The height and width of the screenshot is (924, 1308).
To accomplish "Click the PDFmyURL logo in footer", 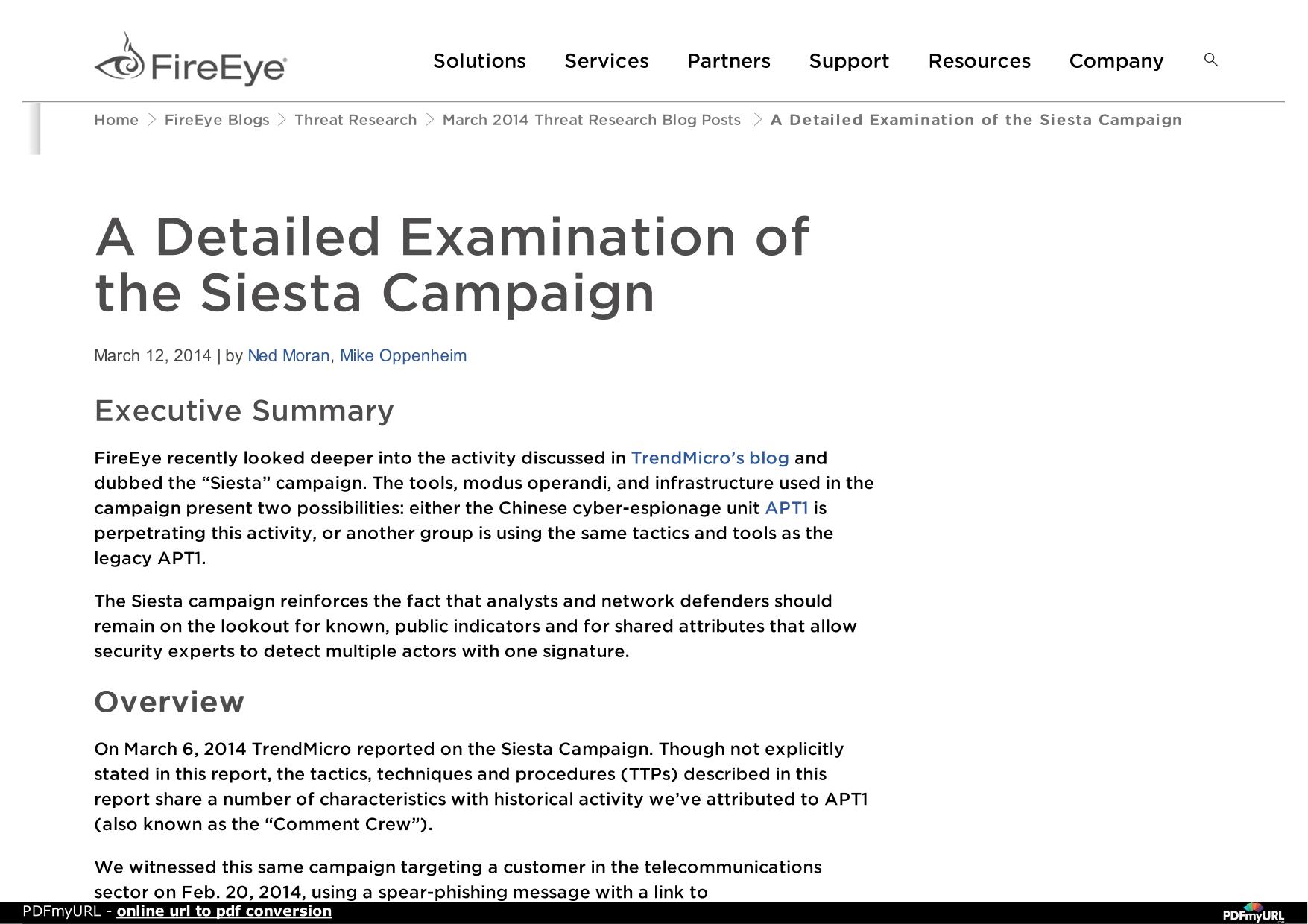I will 1254,914.
